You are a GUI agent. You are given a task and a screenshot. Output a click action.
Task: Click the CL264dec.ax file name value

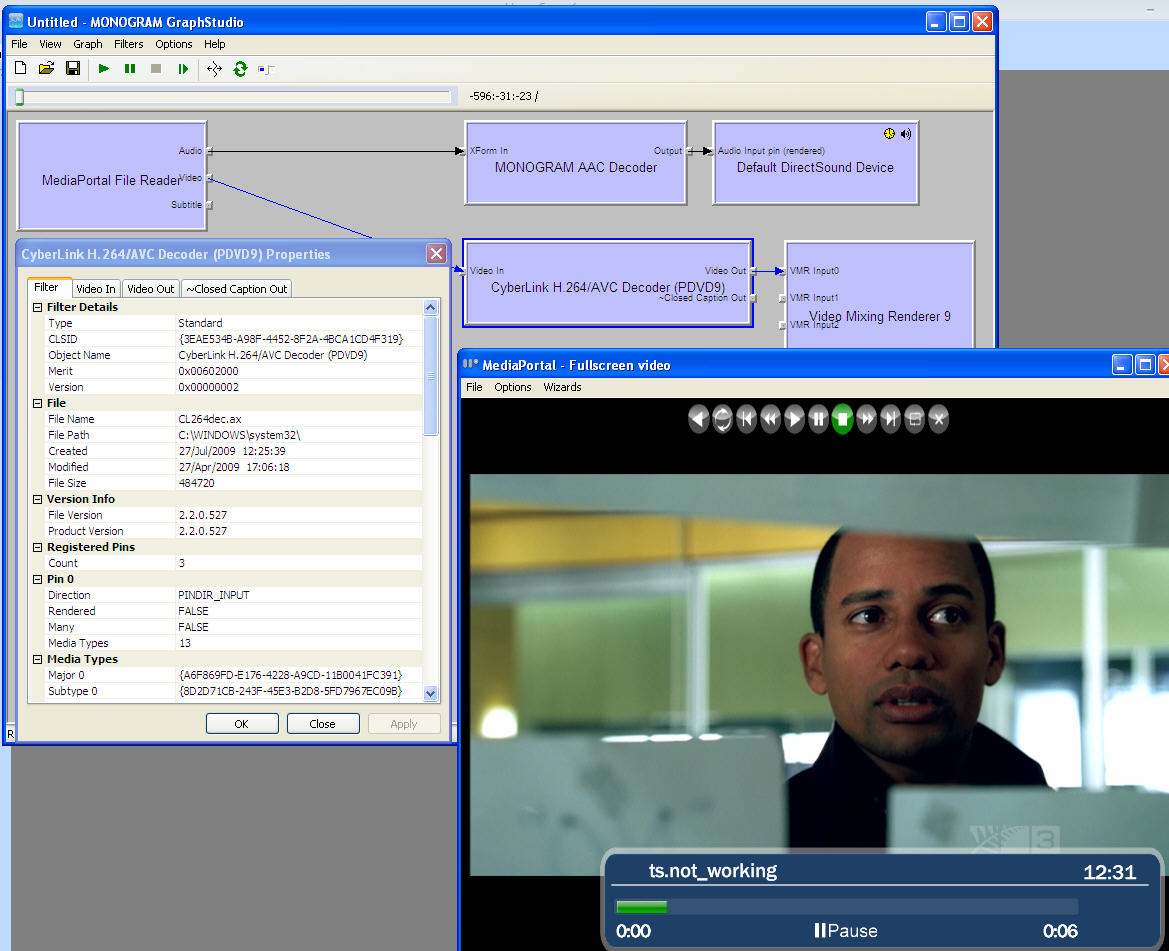click(x=209, y=419)
